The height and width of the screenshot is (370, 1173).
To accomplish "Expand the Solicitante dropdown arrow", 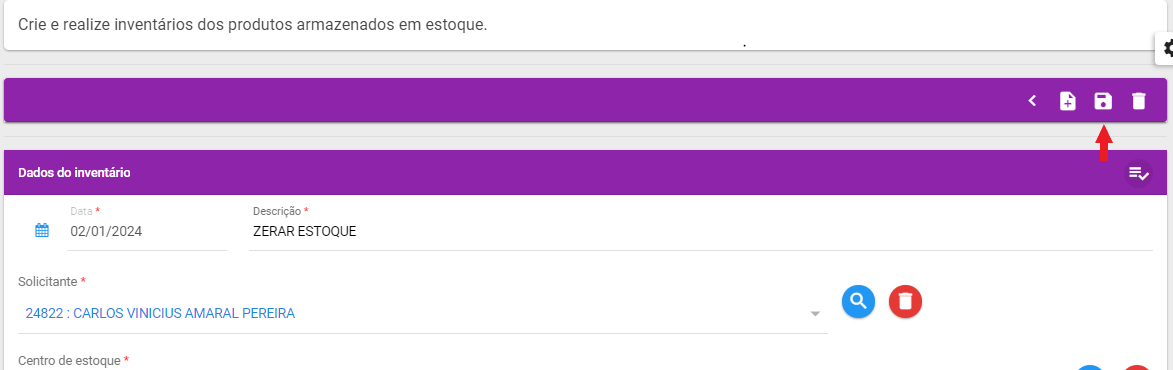I will 815,314.
